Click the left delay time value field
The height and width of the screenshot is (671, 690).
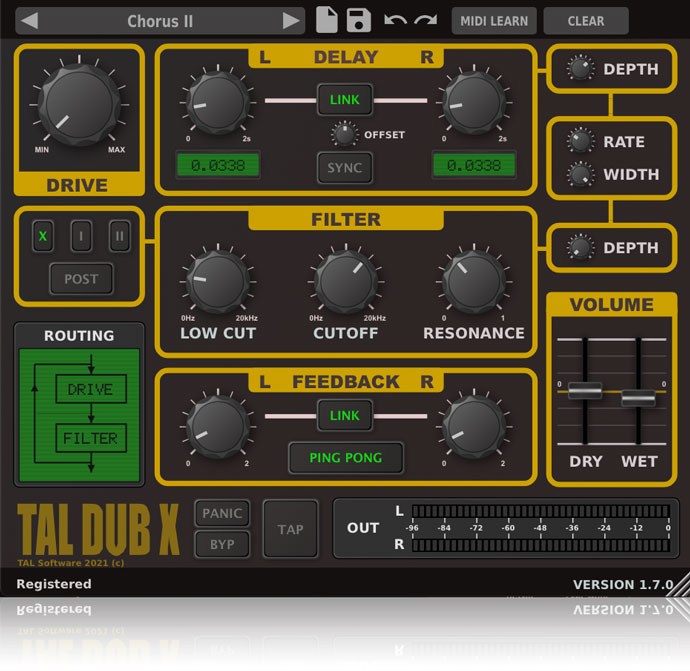218,165
